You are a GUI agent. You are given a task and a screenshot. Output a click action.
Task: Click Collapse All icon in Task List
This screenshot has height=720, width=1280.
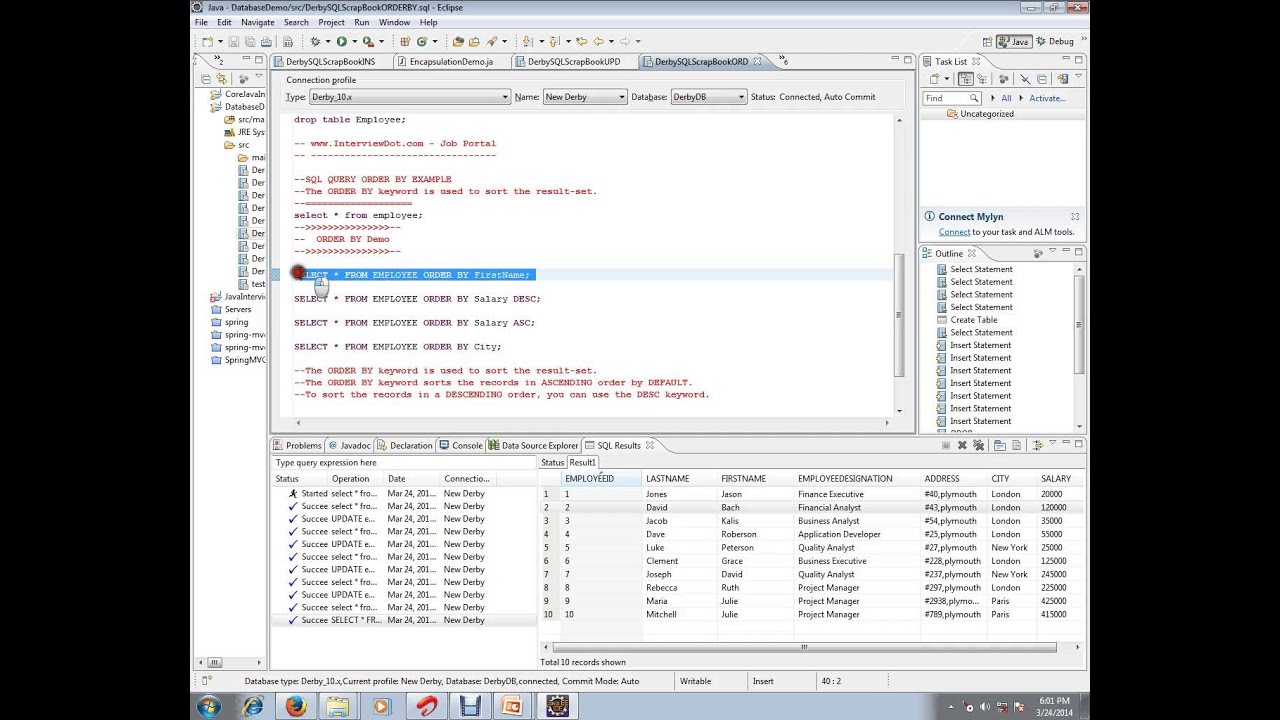(x=1042, y=78)
